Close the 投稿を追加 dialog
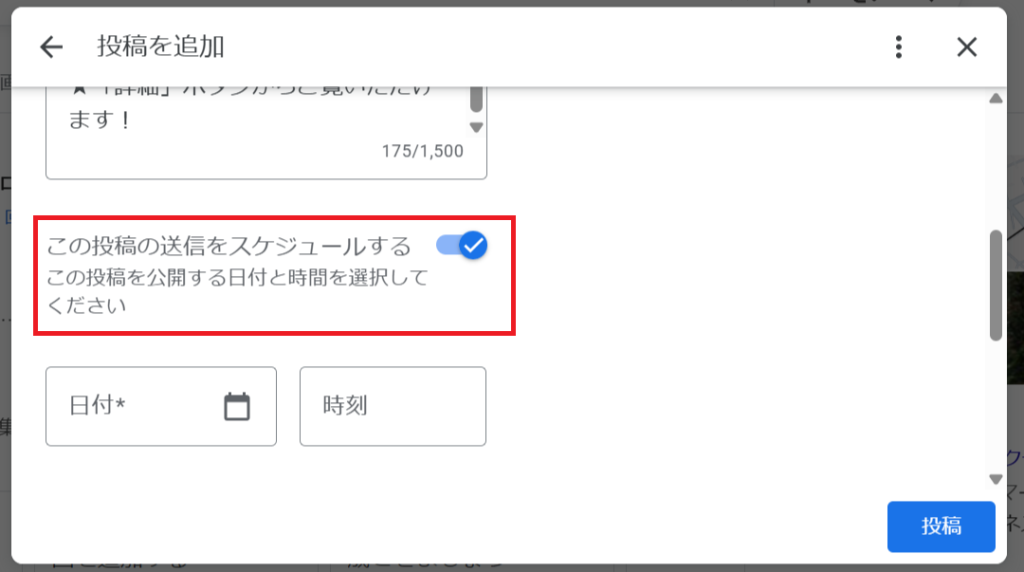 click(967, 47)
